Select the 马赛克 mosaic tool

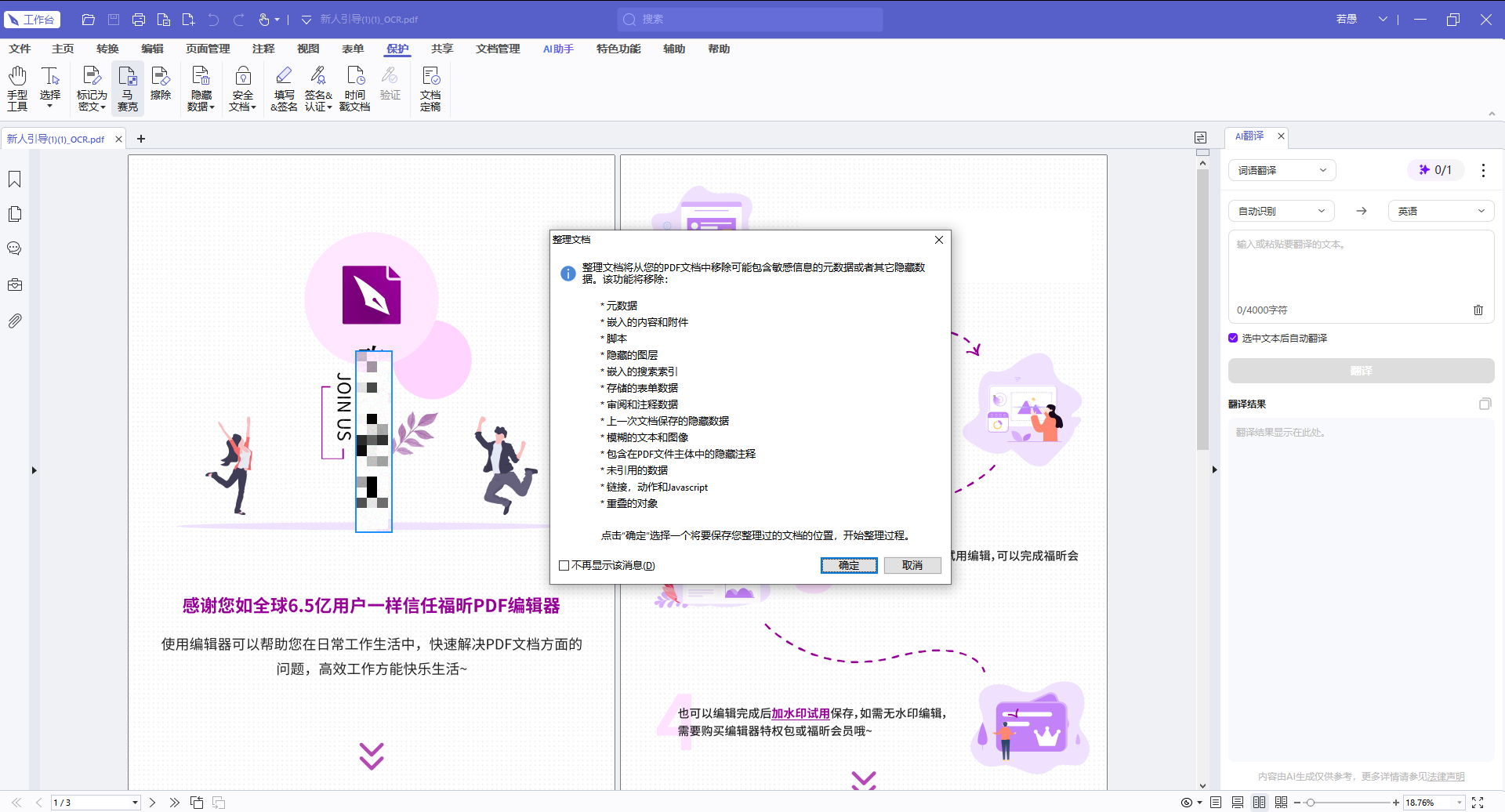point(127,88)
